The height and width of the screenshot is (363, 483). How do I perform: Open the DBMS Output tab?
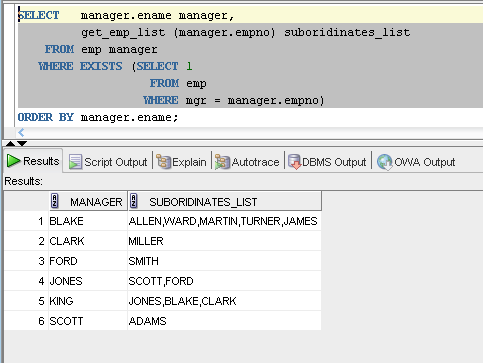click(327, 162)
